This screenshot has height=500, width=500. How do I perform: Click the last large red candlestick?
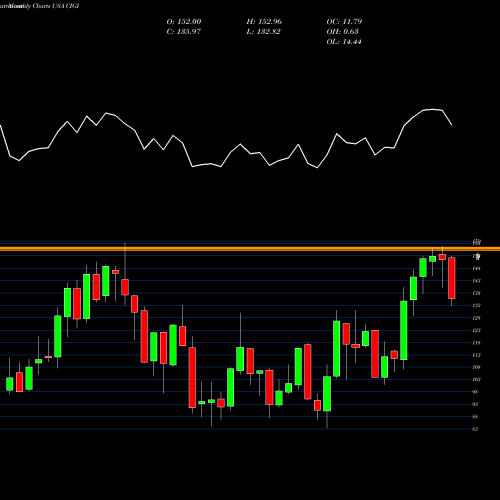coord(452,278)
